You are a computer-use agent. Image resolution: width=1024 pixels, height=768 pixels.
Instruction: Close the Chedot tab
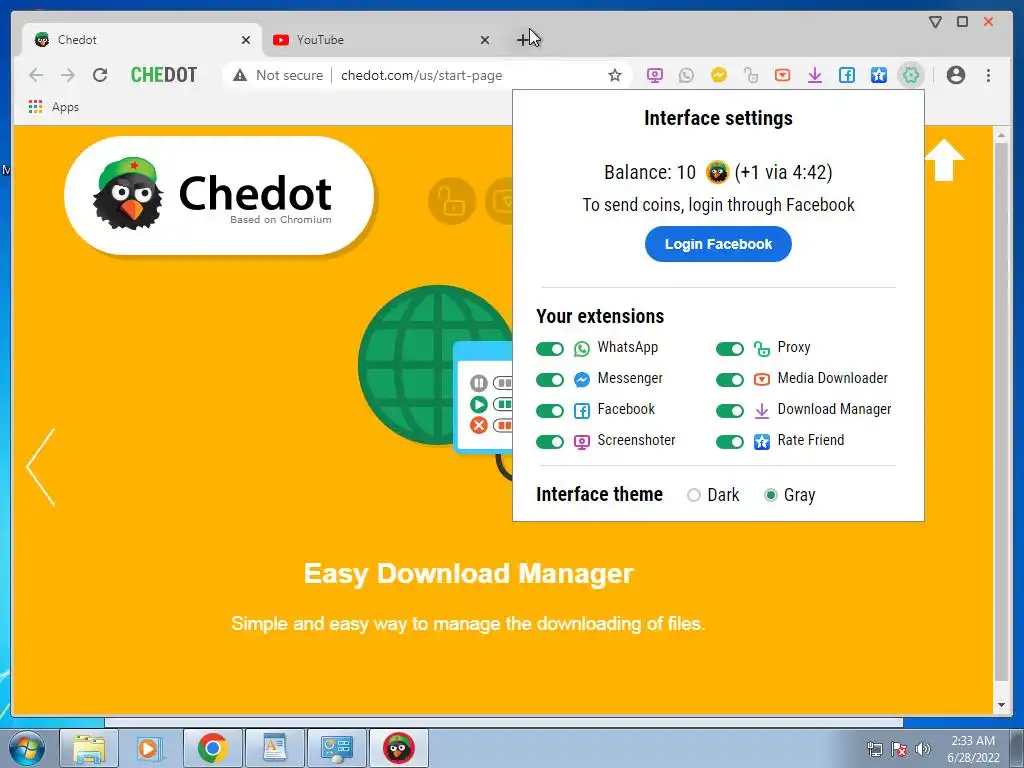coord(246,40)
